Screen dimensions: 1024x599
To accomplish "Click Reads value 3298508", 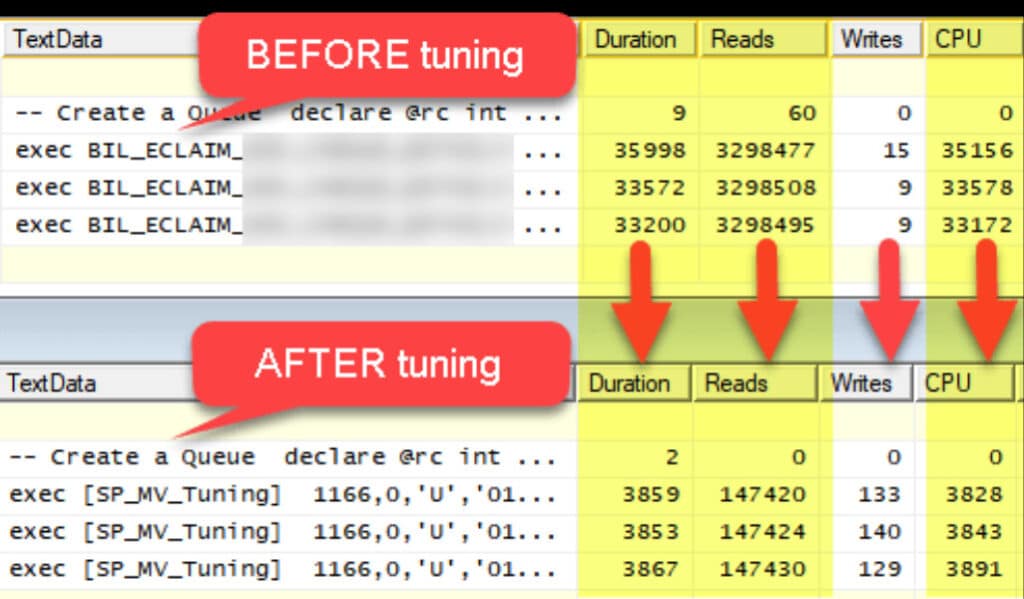I will point(765,188).
